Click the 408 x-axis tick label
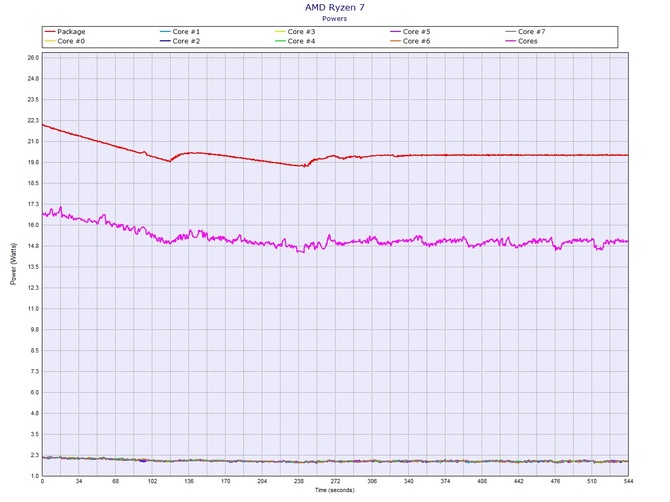 coord(482,481)
